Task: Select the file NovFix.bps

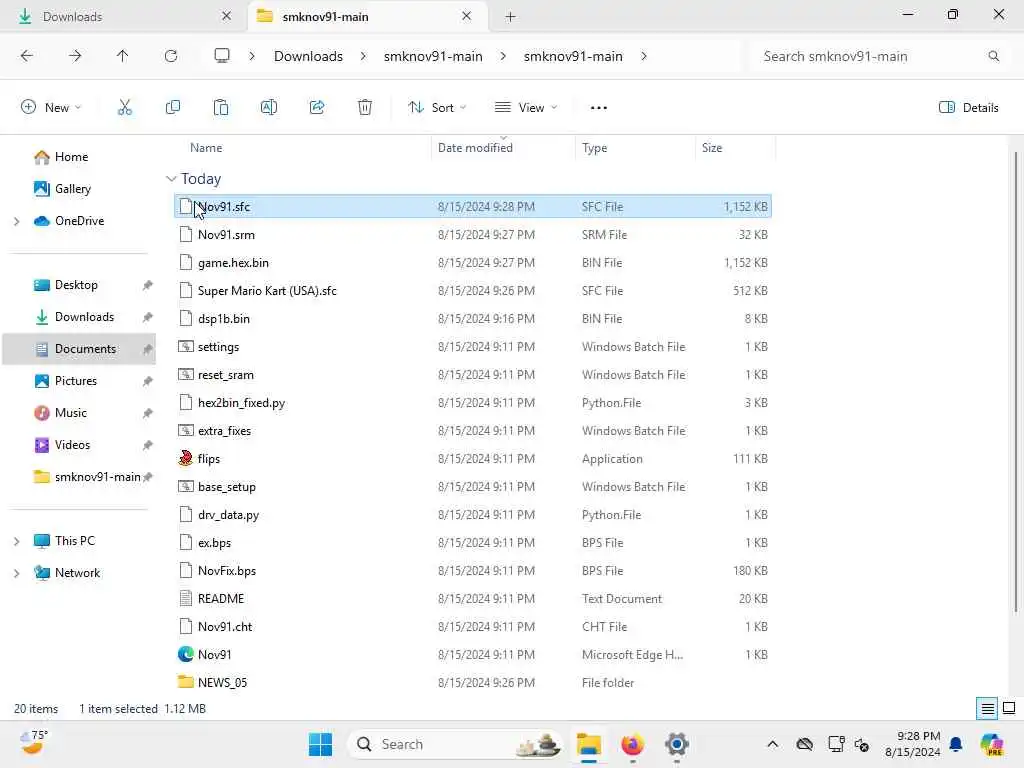Action: point(473,571)
